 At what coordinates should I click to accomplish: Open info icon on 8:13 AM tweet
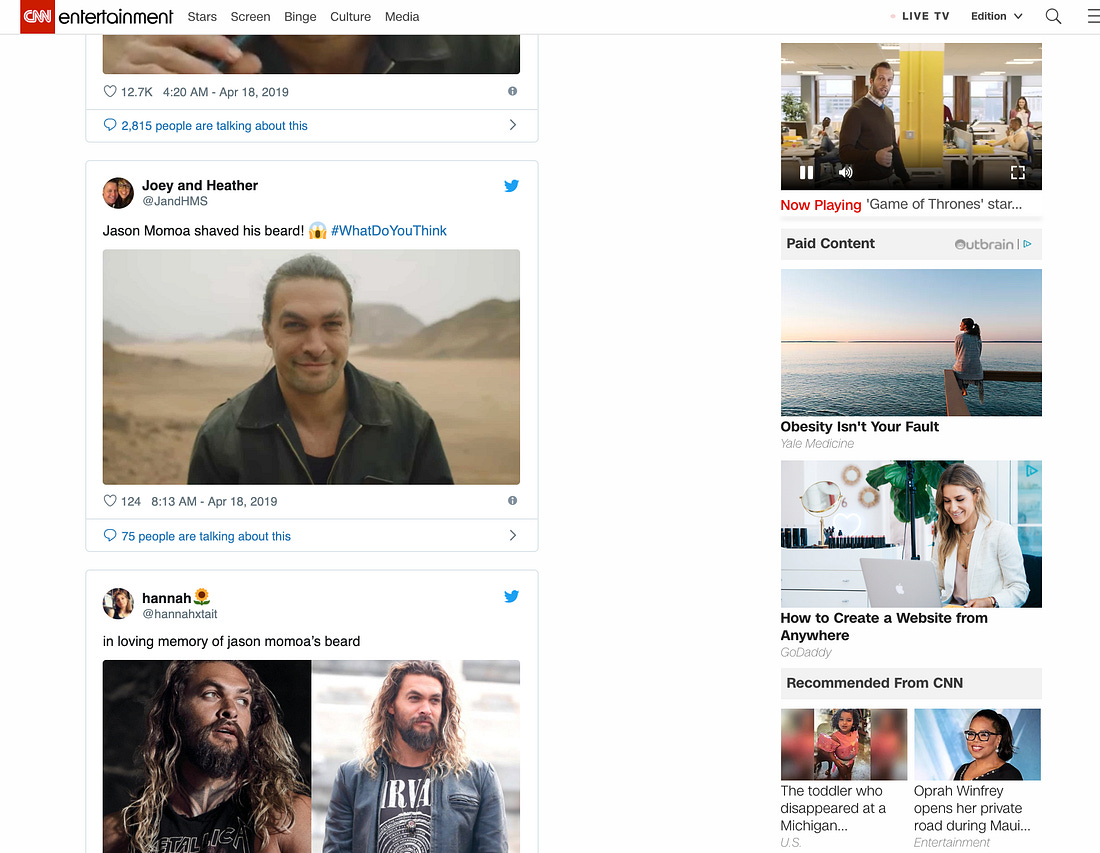513,501
